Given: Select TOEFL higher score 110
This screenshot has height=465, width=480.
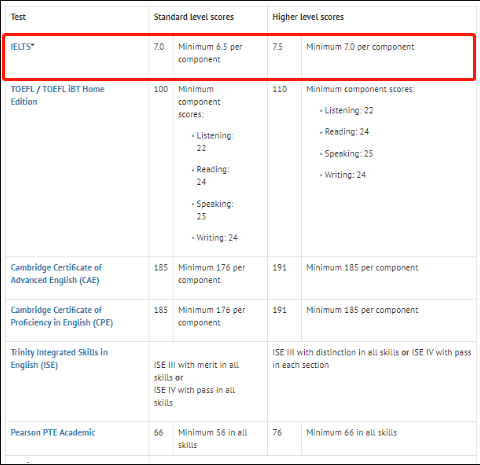Looking at the screenshot, I should point(279,89).
